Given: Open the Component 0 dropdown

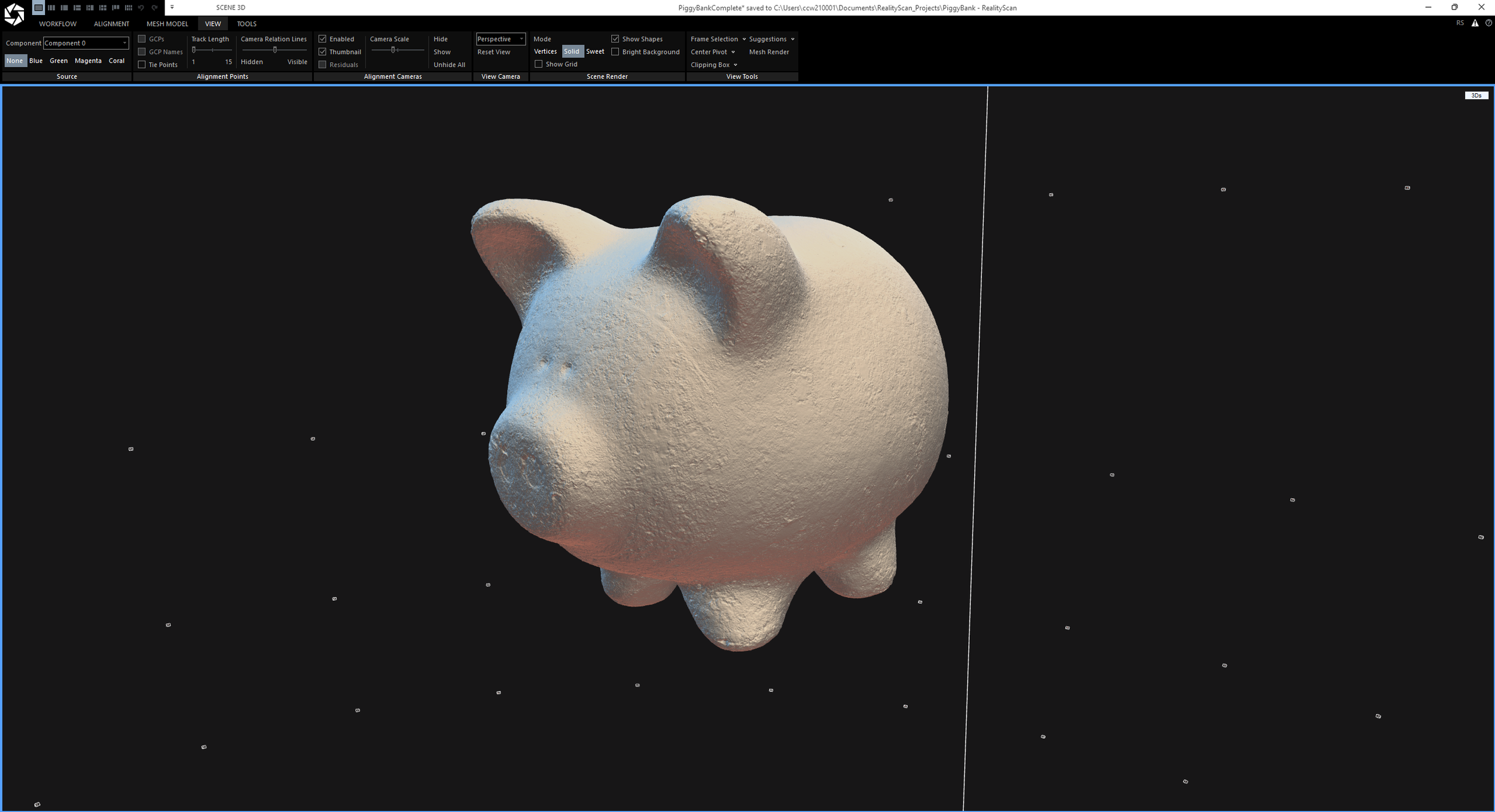Looking at the screenshot, I should point(86,43).
